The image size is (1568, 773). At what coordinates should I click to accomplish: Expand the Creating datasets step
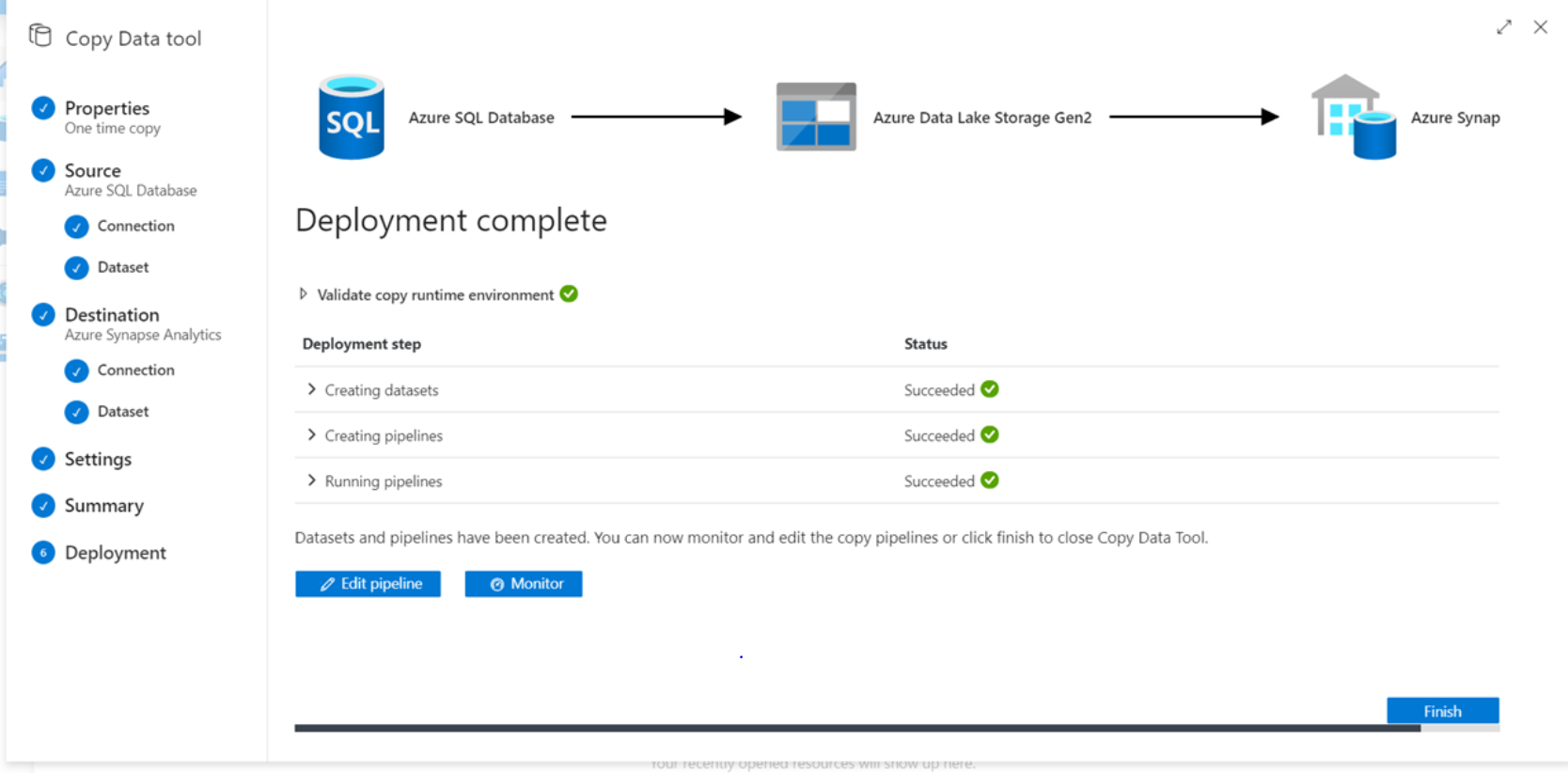coord(311,389)
